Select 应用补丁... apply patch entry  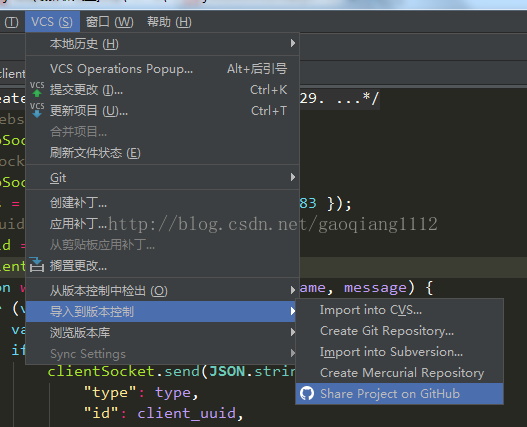[162, 224]
